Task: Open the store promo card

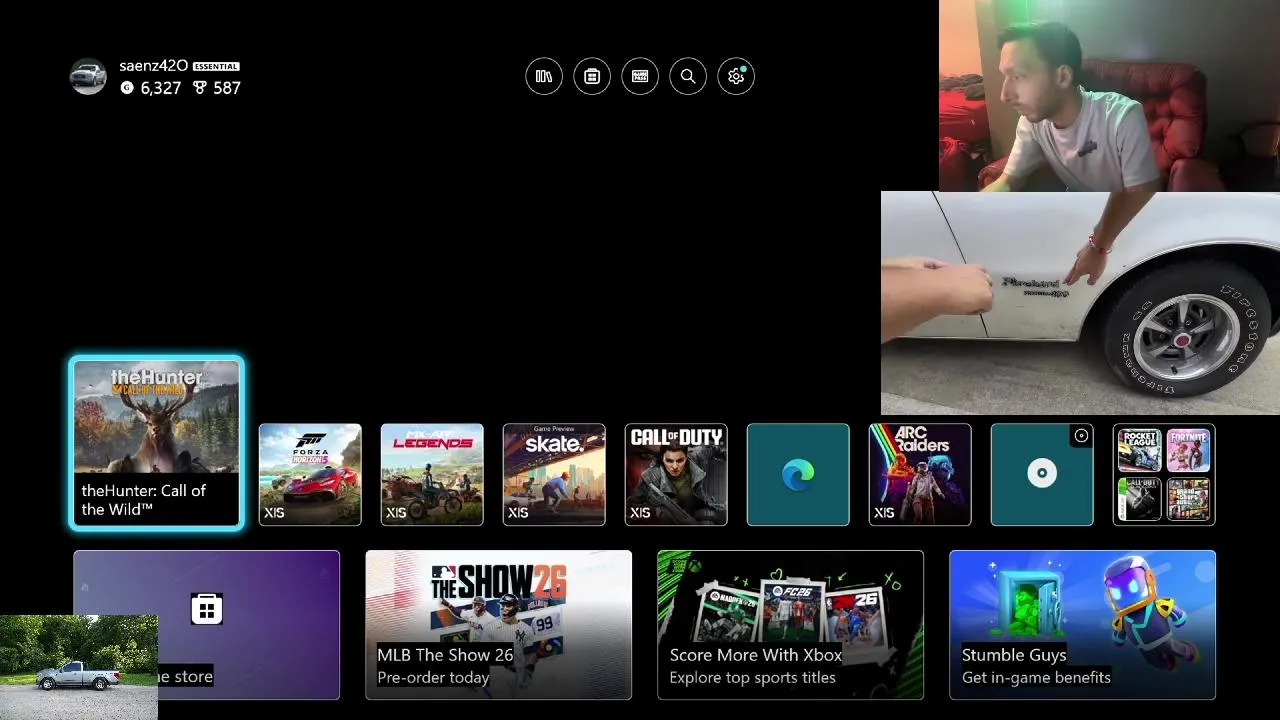Action: (206, 625)
